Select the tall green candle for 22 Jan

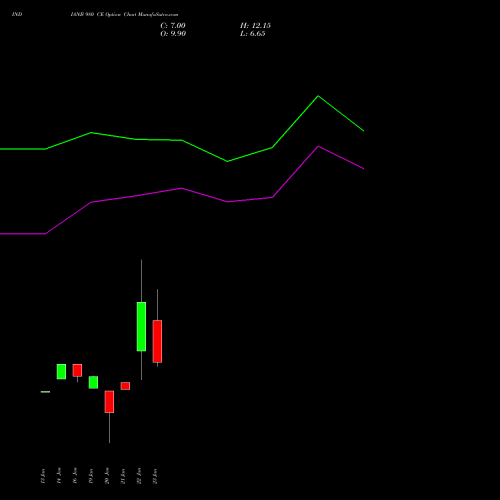[x=141, y=326]
